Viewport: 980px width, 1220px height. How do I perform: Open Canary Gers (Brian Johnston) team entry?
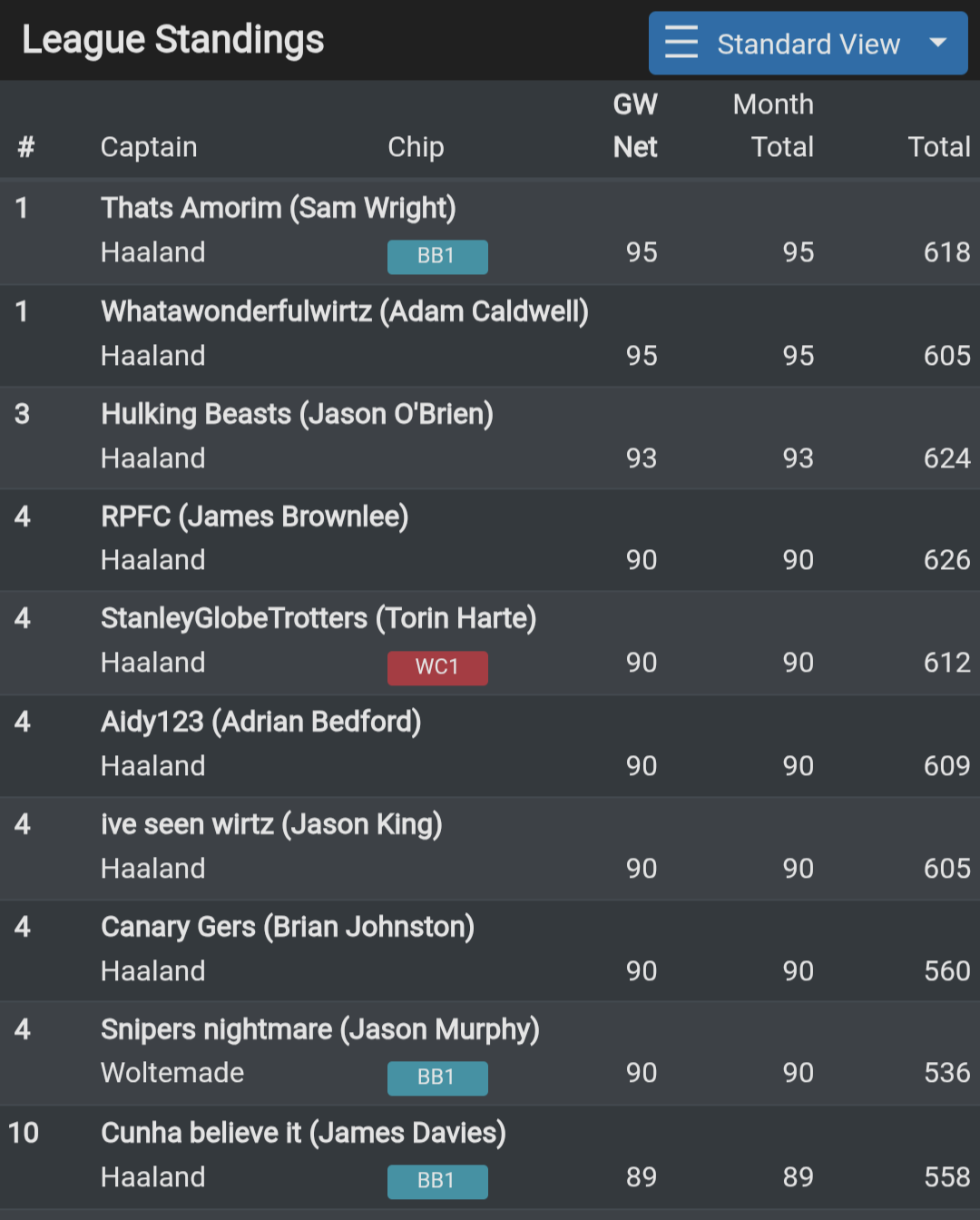[288, 927]
